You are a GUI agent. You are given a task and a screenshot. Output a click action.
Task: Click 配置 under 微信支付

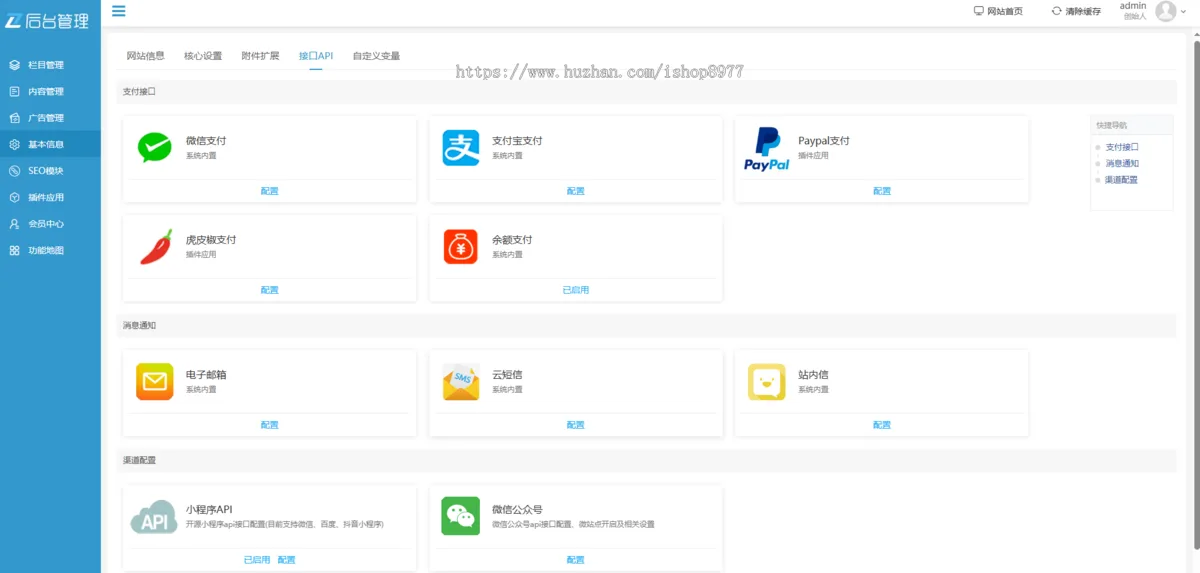pos(269,191)
